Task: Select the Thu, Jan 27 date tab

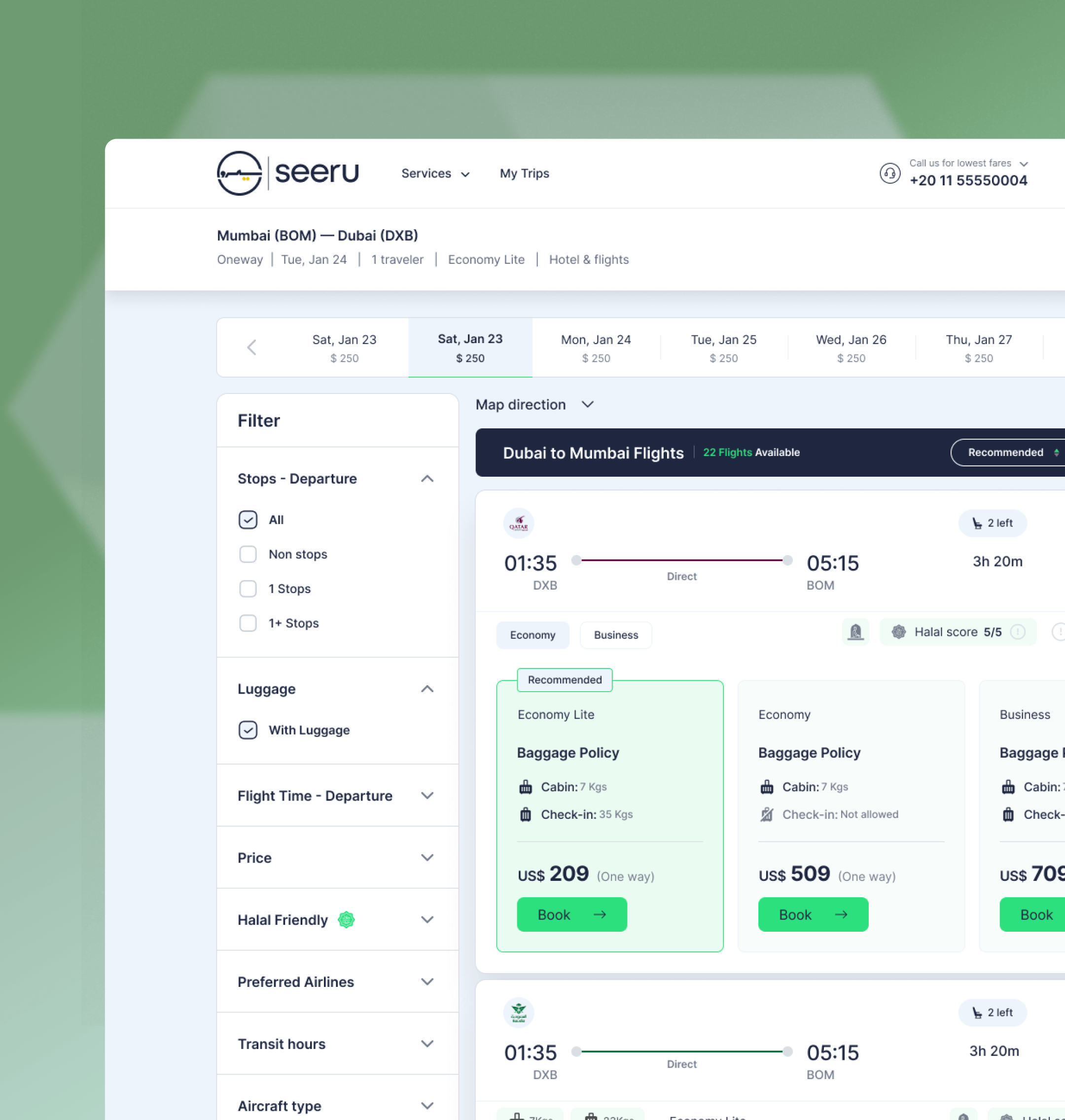Action: 979,348
